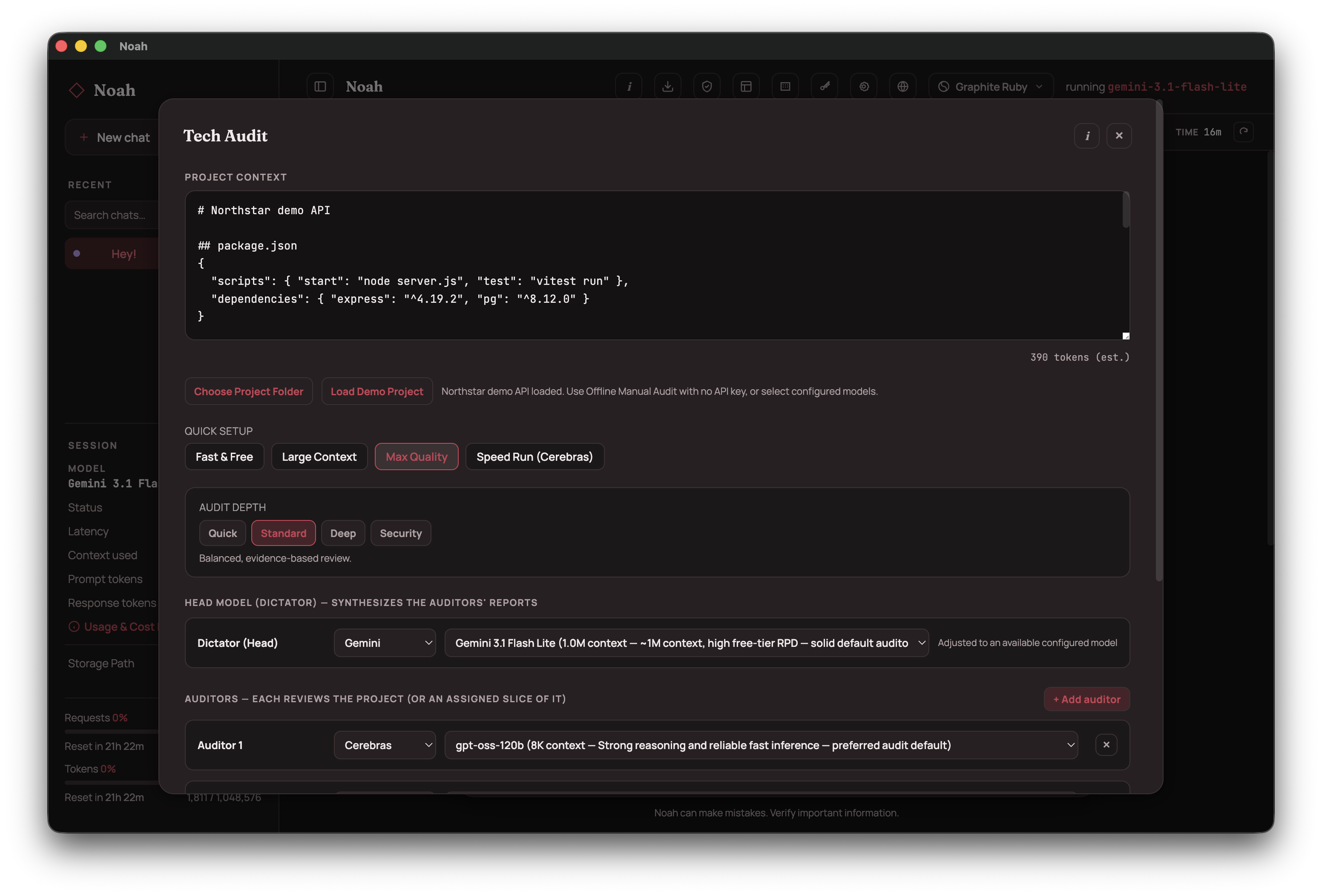This screenshot has width=1322, height=896.
Task: Select the Large Context quick setup
Action: tap(319, 457)
